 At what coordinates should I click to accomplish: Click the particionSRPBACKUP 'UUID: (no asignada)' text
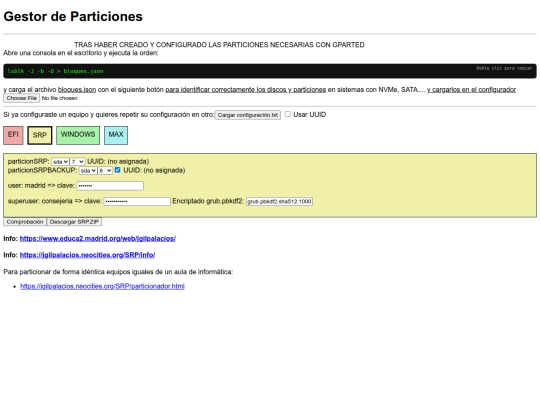click(154, 170)
